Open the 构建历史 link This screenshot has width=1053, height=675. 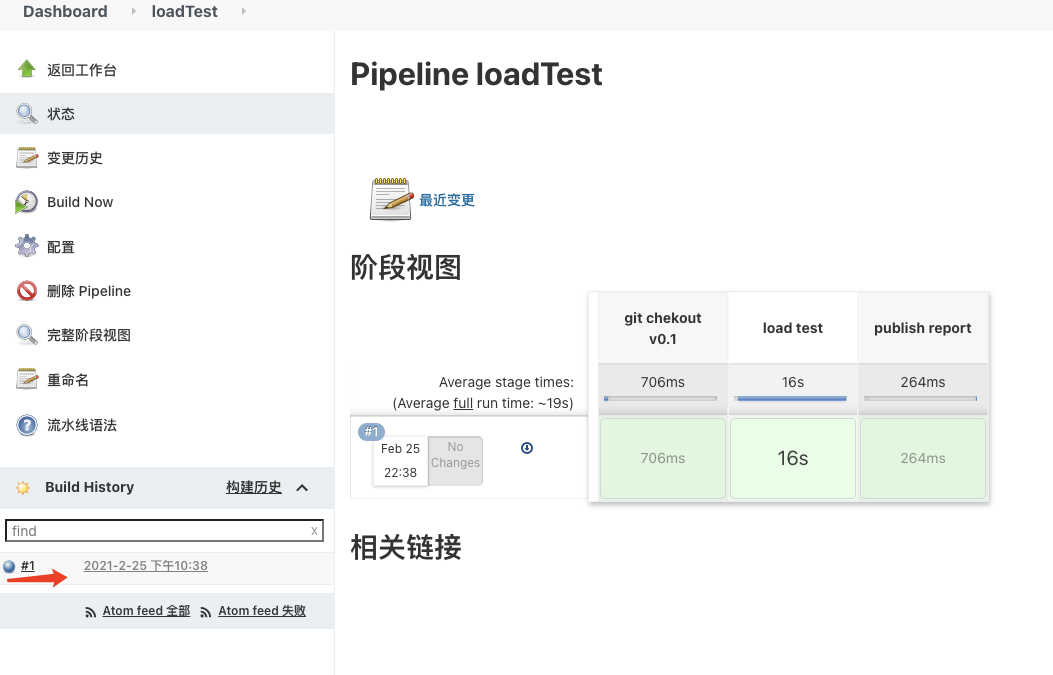(x=253, y=487)
